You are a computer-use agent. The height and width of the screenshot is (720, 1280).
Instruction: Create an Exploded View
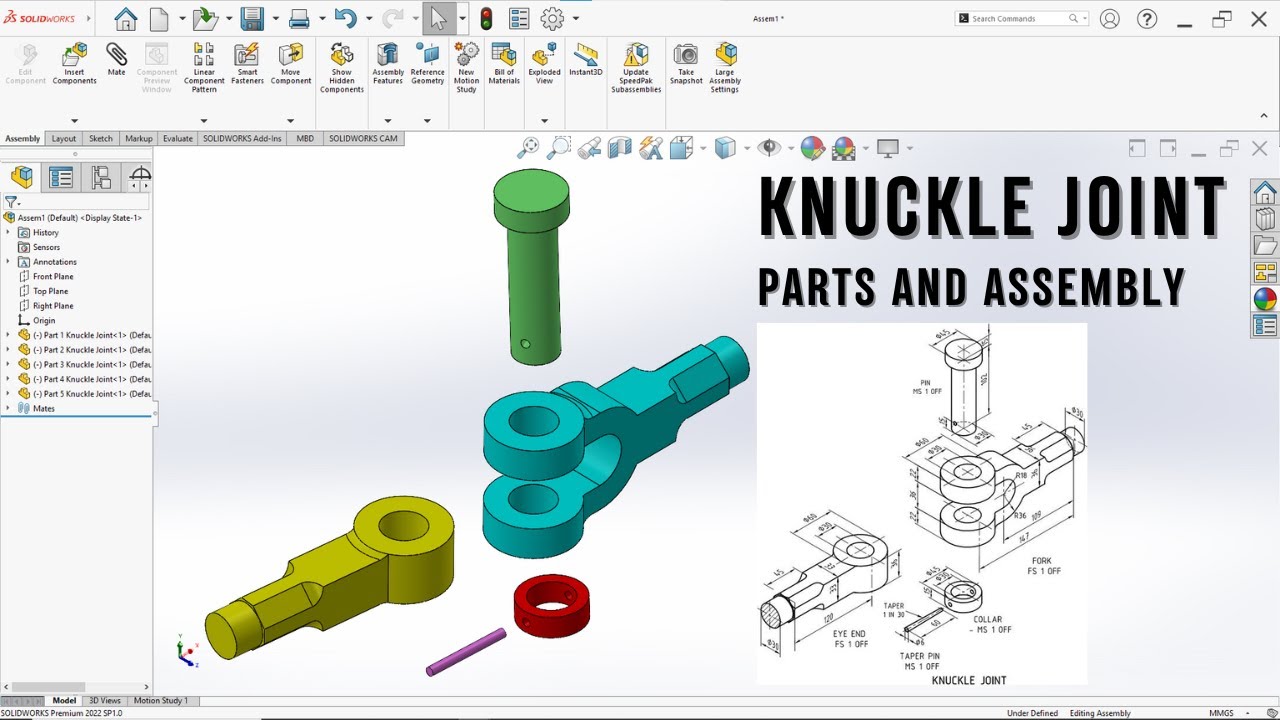tap(544, 64)
